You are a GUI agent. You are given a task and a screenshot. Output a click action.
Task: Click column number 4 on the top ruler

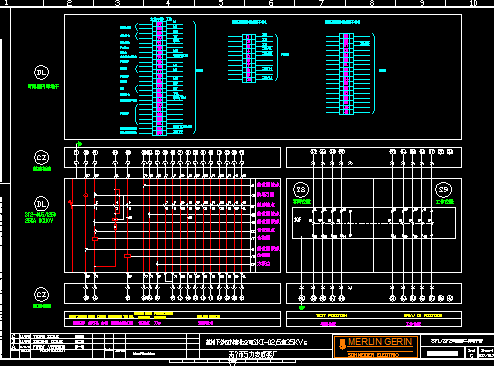click(168, 3)
